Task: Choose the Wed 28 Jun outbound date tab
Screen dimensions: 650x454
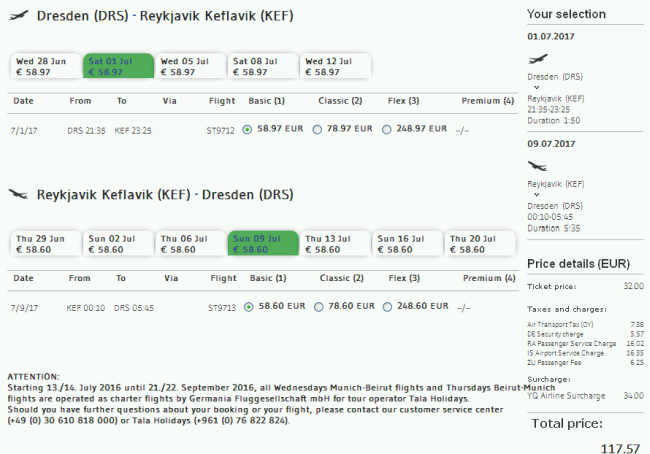Action: pyautogui.click(x=46, y=66)
